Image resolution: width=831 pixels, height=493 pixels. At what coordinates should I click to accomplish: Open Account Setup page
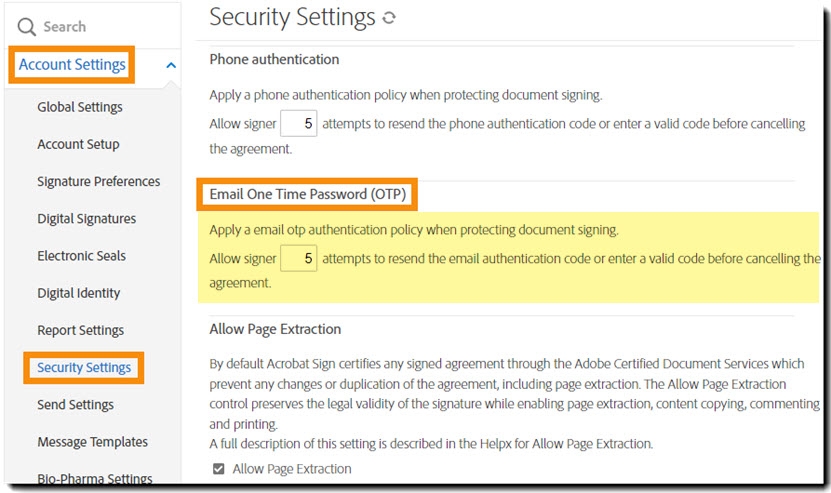pyautogui.click(x=78, y=144)
